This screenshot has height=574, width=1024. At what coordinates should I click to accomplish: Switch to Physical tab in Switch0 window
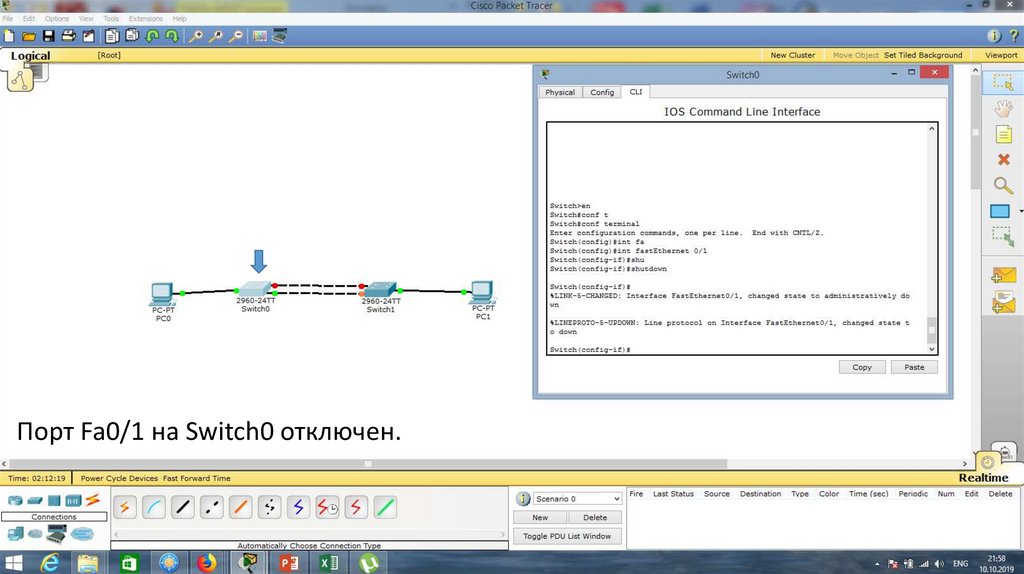[560, 92]
